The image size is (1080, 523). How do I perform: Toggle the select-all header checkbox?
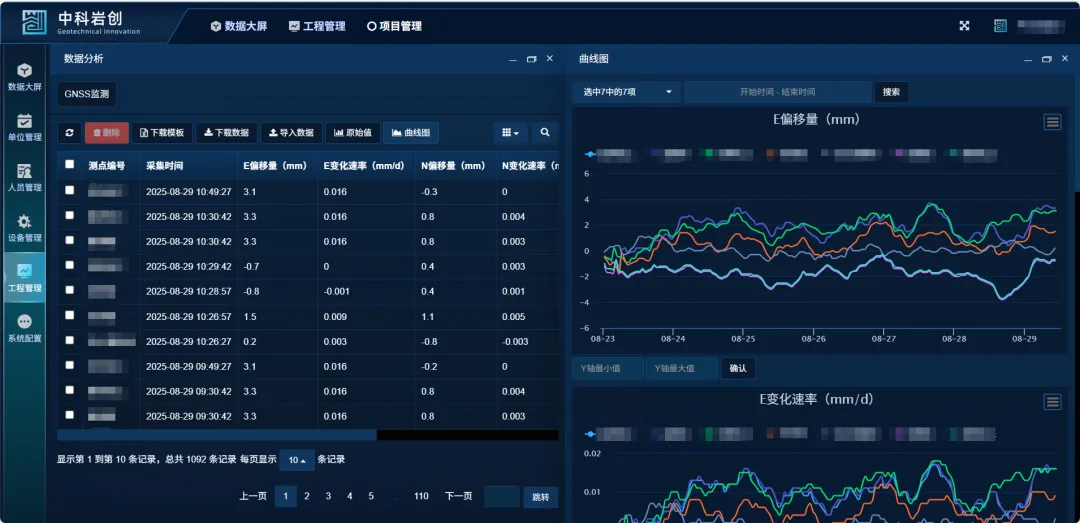pyautogui.click(x=70, y=165)
